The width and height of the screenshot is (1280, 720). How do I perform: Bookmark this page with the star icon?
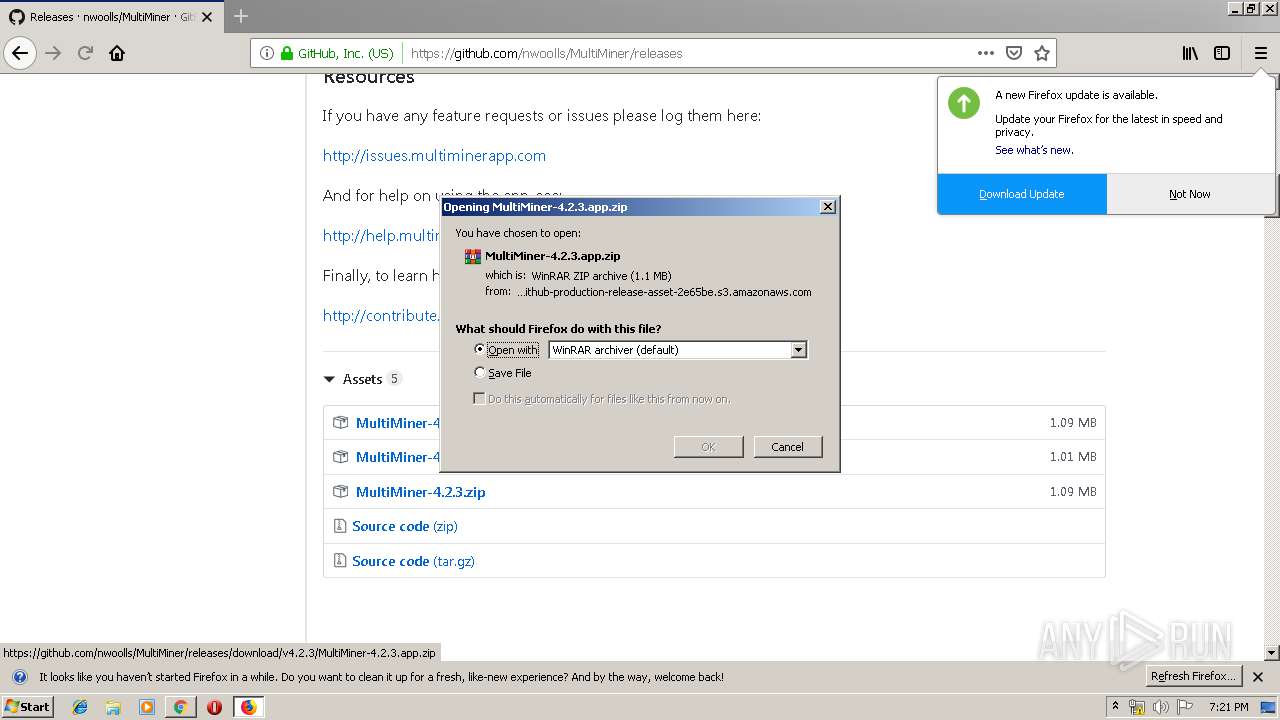pos(1042,53)
